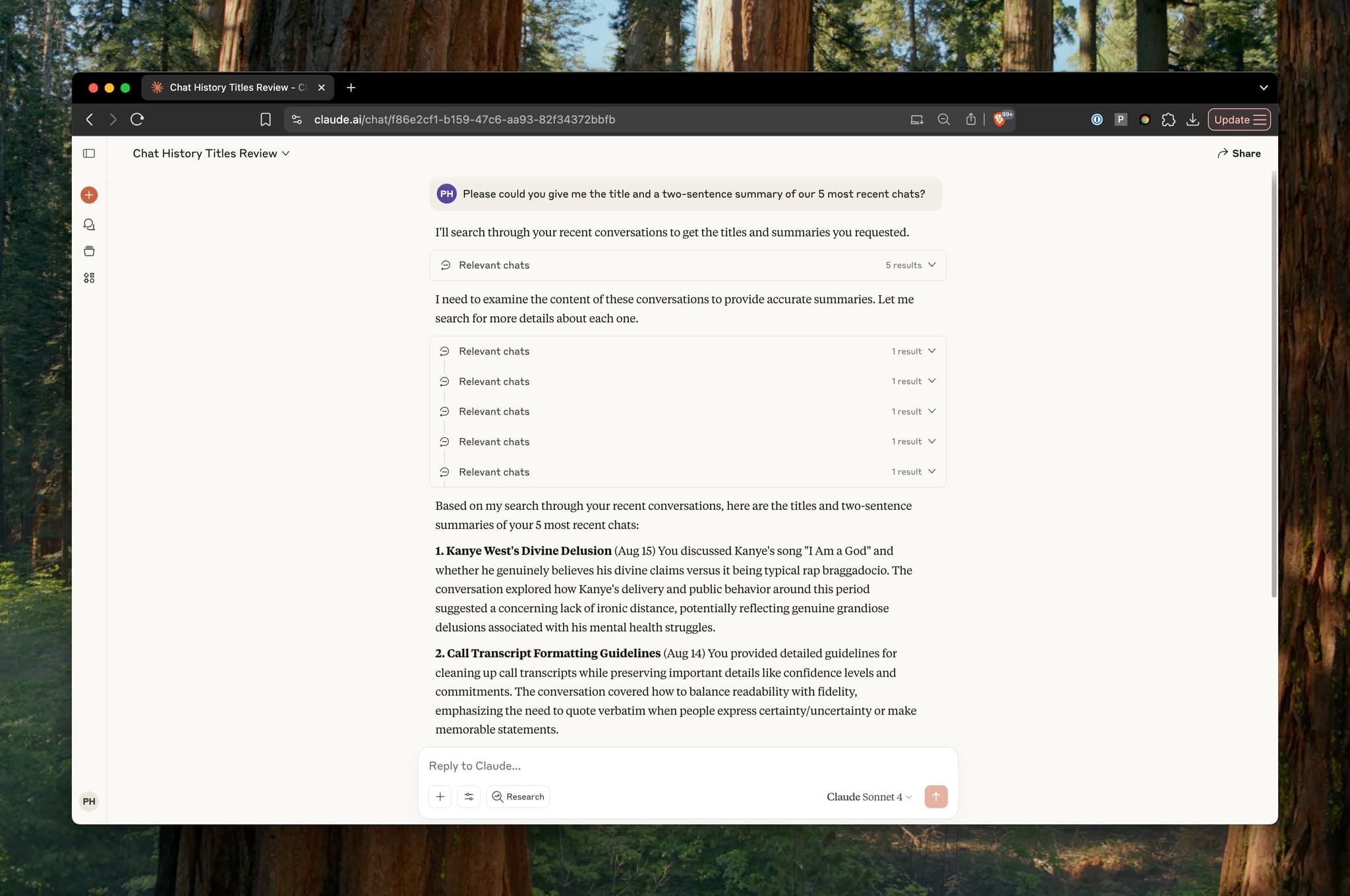Expand Relevant chats with 5 results
Image resolution: width=1350 pixels, height=896 pixels.
point(688,265)
